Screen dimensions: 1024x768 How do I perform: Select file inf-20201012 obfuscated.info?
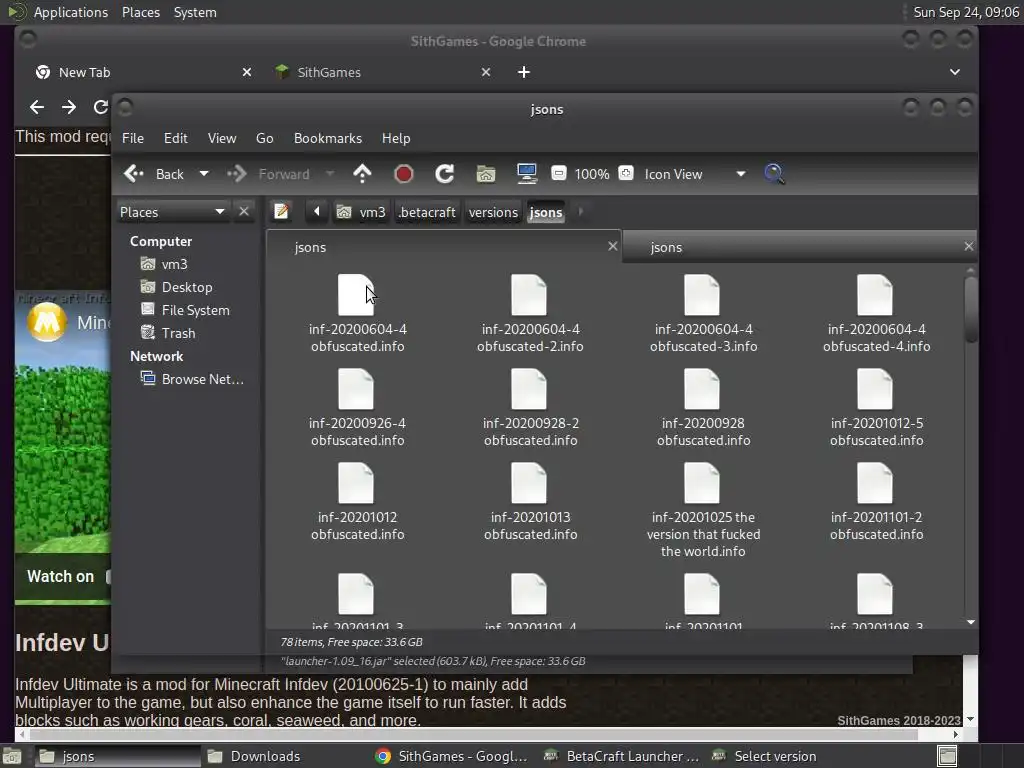pos(357,502)
